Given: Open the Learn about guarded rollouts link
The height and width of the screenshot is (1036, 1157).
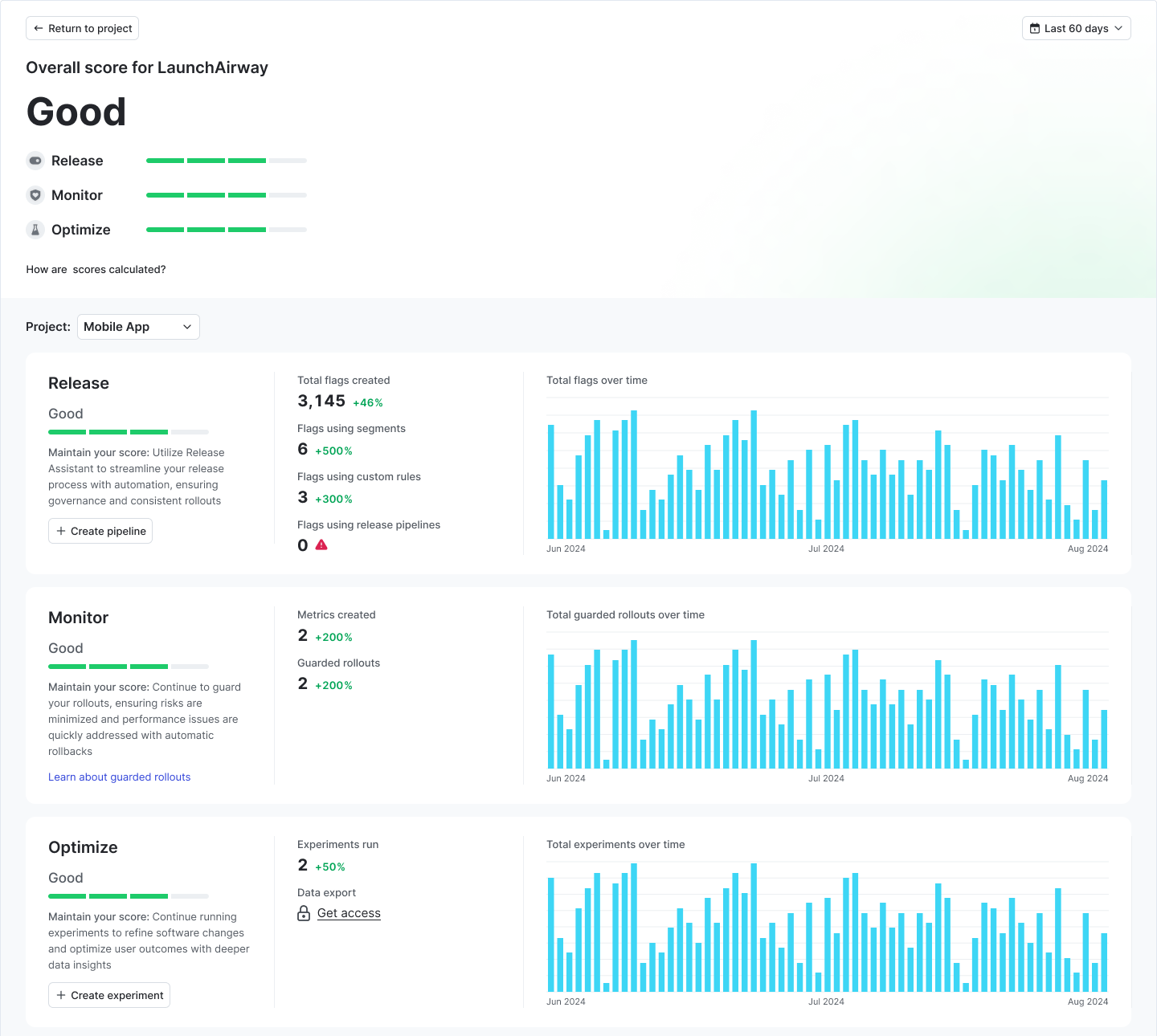Looking at the screenshot, I should click(x=119, y=777).
